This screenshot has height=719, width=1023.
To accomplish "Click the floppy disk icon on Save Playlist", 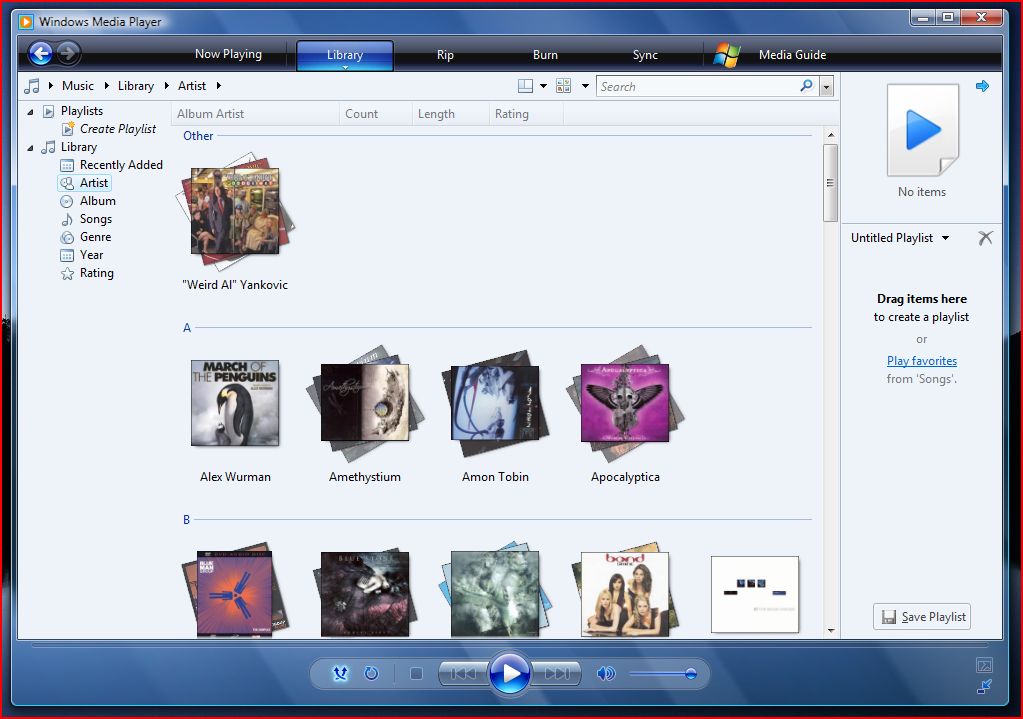I will 889,617.
